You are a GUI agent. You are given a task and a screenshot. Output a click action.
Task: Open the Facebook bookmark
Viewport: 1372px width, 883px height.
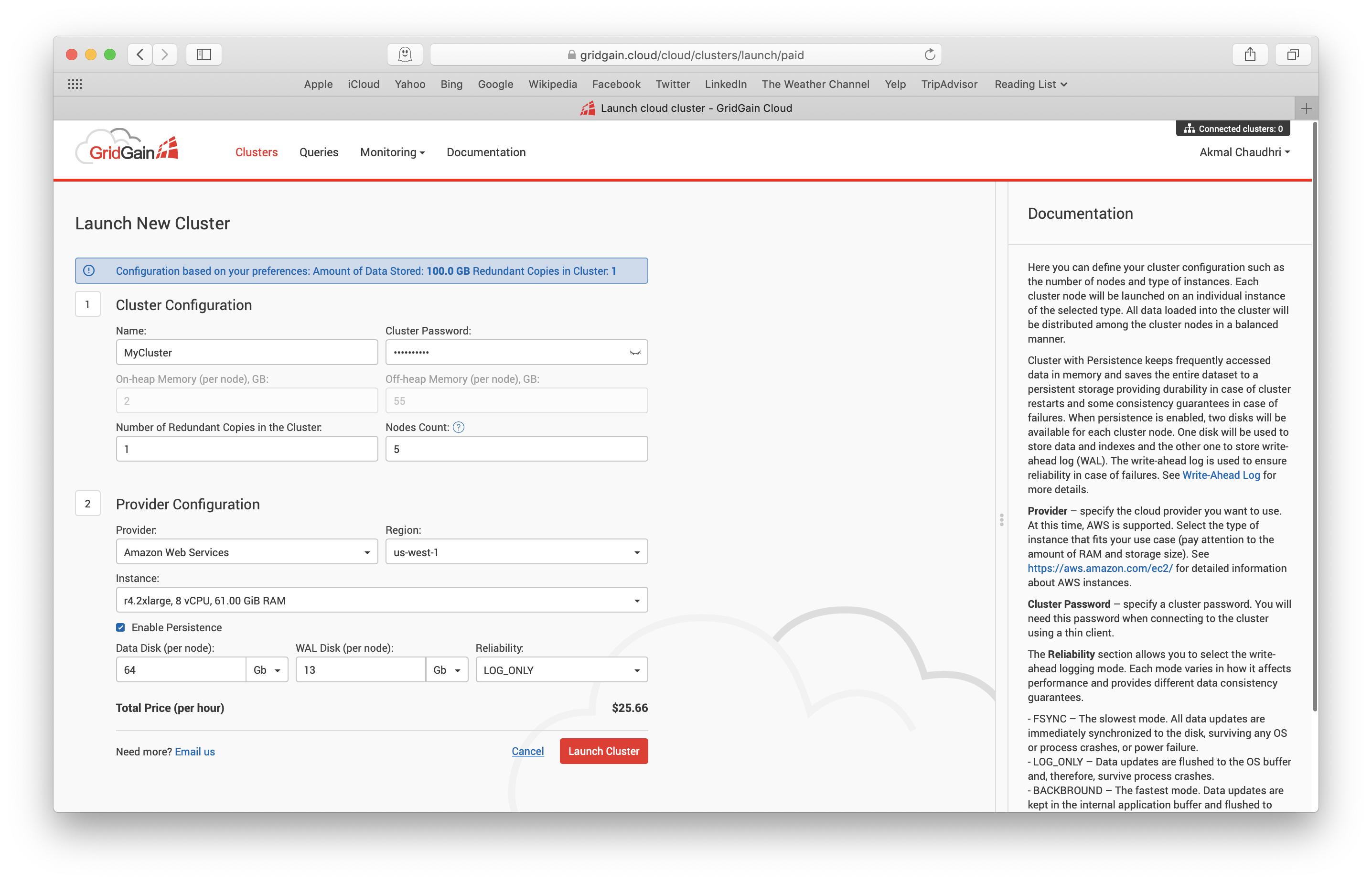pos(616,84)
